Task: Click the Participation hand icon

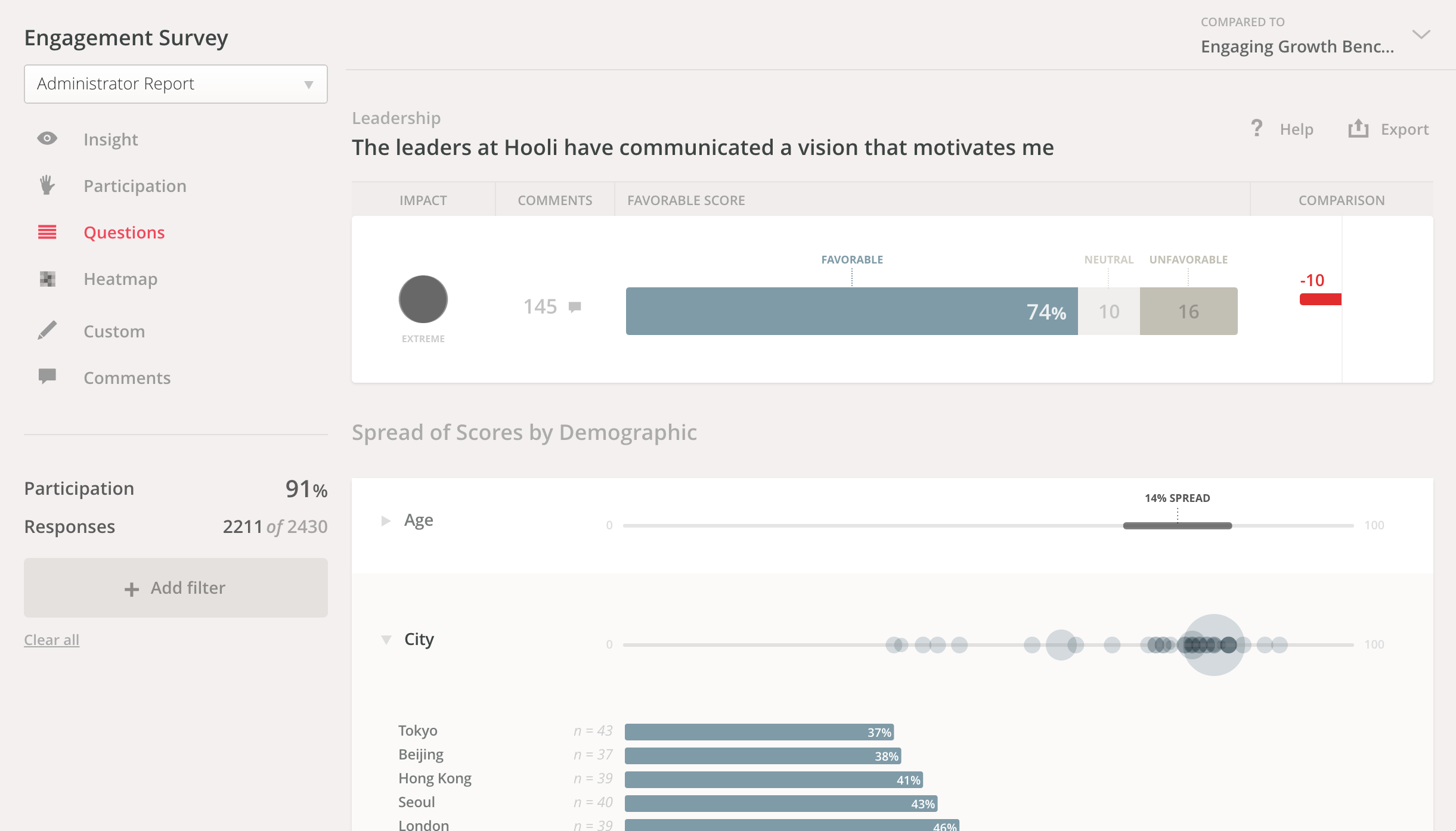Action: (47, 185)
